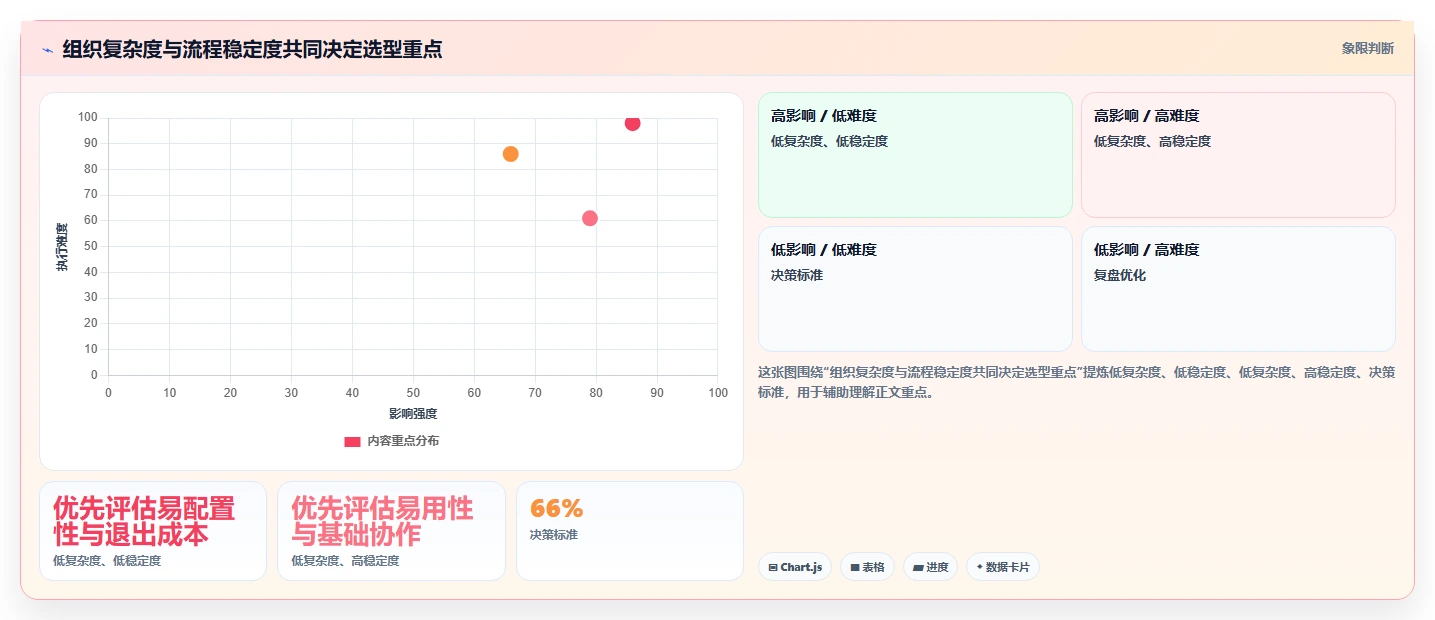Click the 影响强度 x-axis label
This screenshot has width=1435, height=620.
(x=413, y=413)
